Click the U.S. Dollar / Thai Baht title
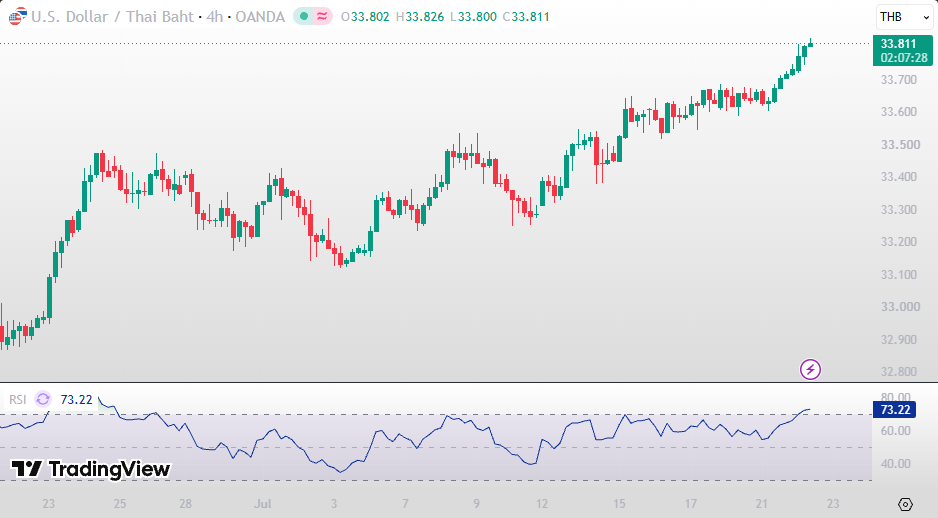Screen dimensions: 938x518 (112, 17)
